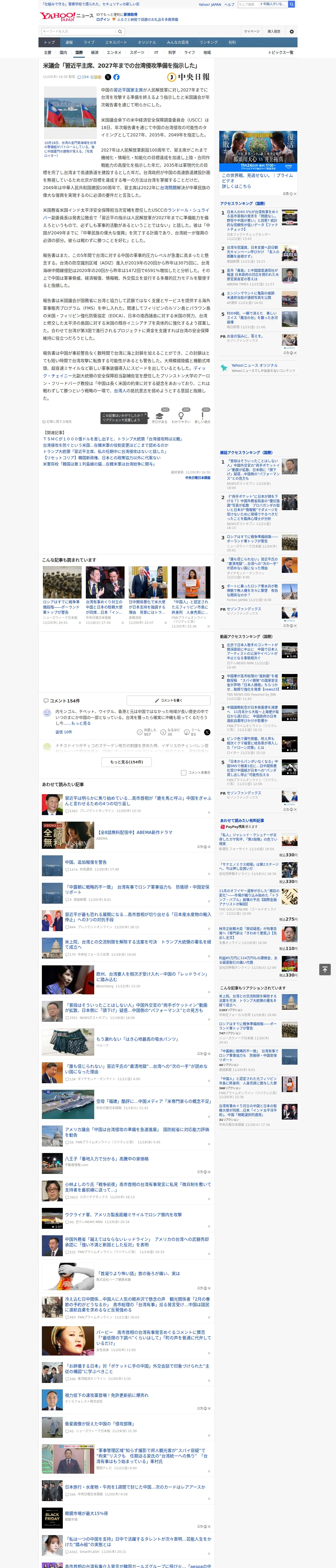Click the わかりやすい lightbulb reaction icon
This screenshot has width=336, height=1568.
[x=181, y=416]
